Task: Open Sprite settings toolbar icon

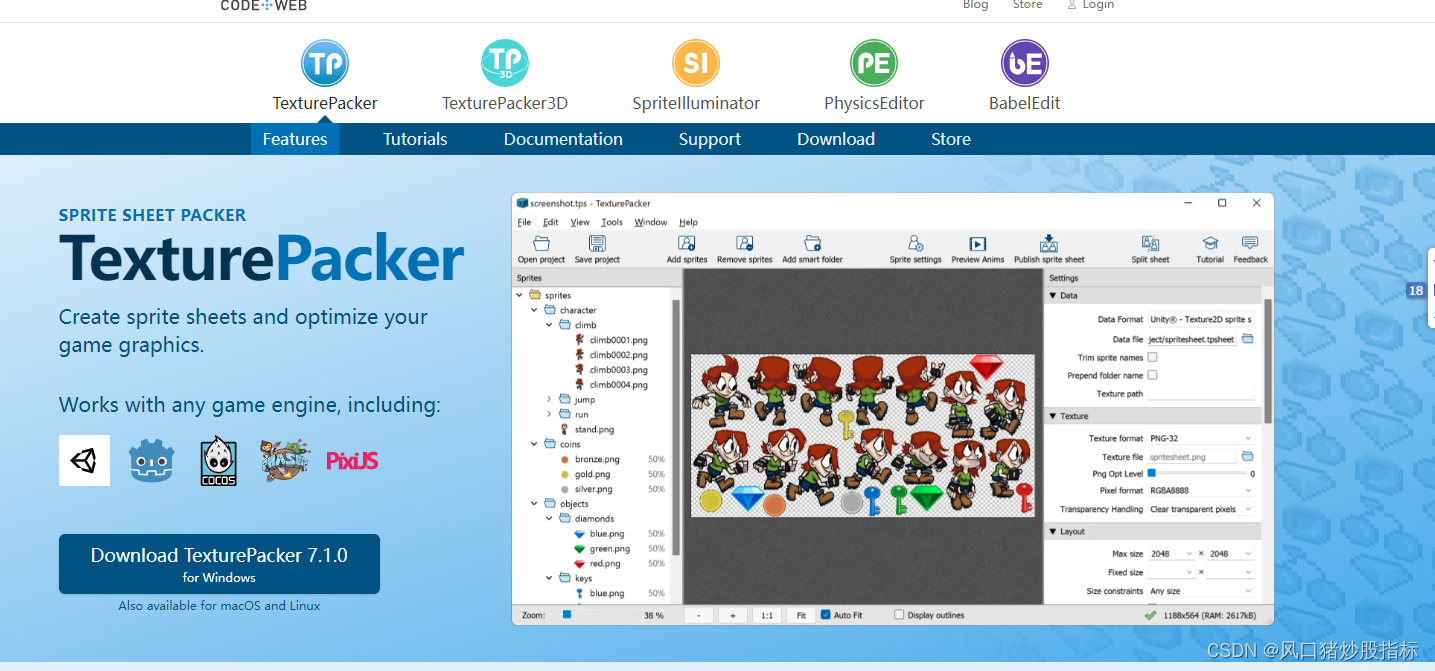Action: (x=915, y=243)
